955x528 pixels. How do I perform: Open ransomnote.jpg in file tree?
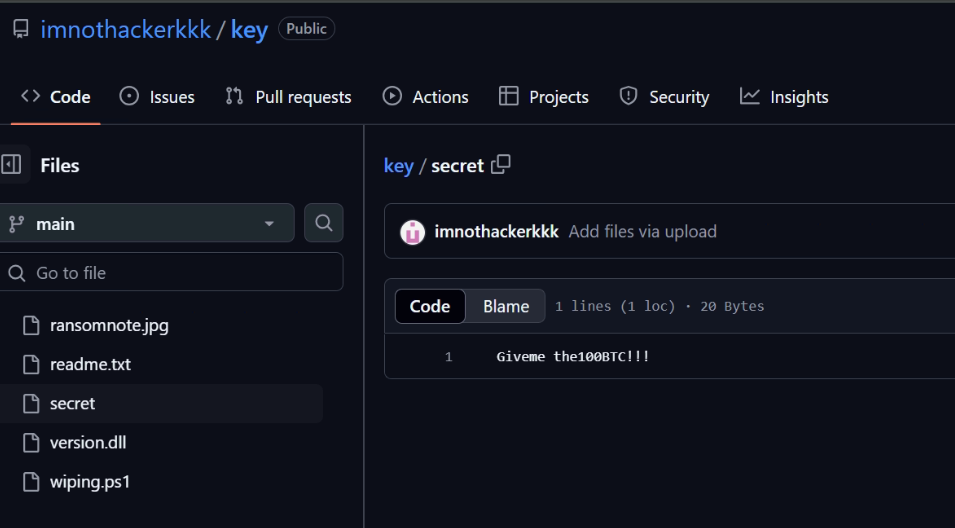pyautogui.click(x=109, y=325)
